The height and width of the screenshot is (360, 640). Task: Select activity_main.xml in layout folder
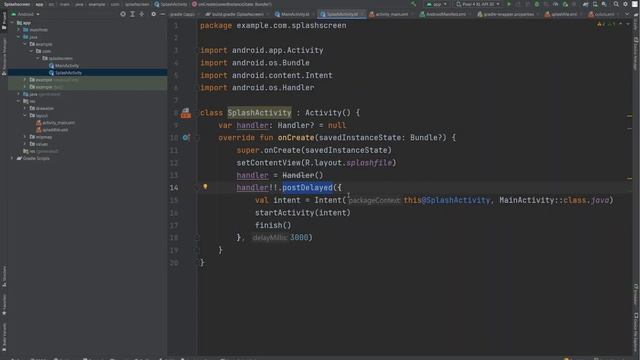coord(58,123)
